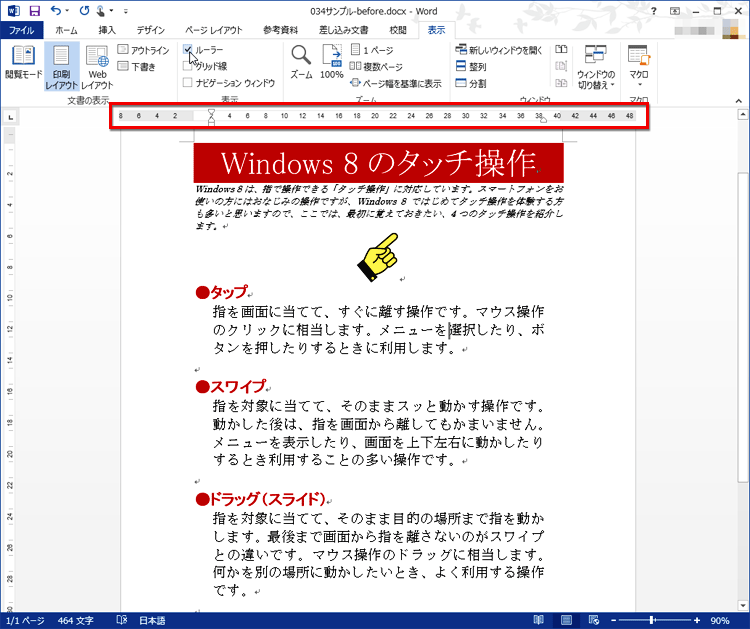
Task: Click zoom out minus button in status bar
Action: (614, 620)
